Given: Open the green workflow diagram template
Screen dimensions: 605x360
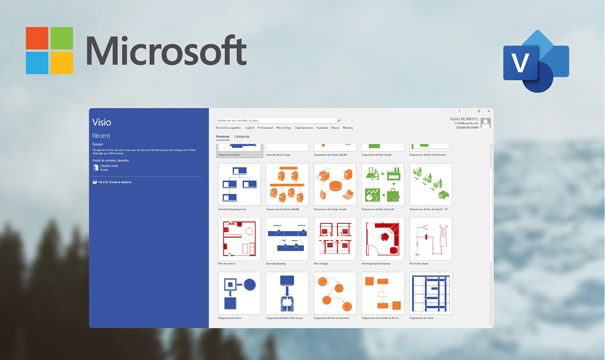Looking at the screenshot, I should [x=383, y=184].
